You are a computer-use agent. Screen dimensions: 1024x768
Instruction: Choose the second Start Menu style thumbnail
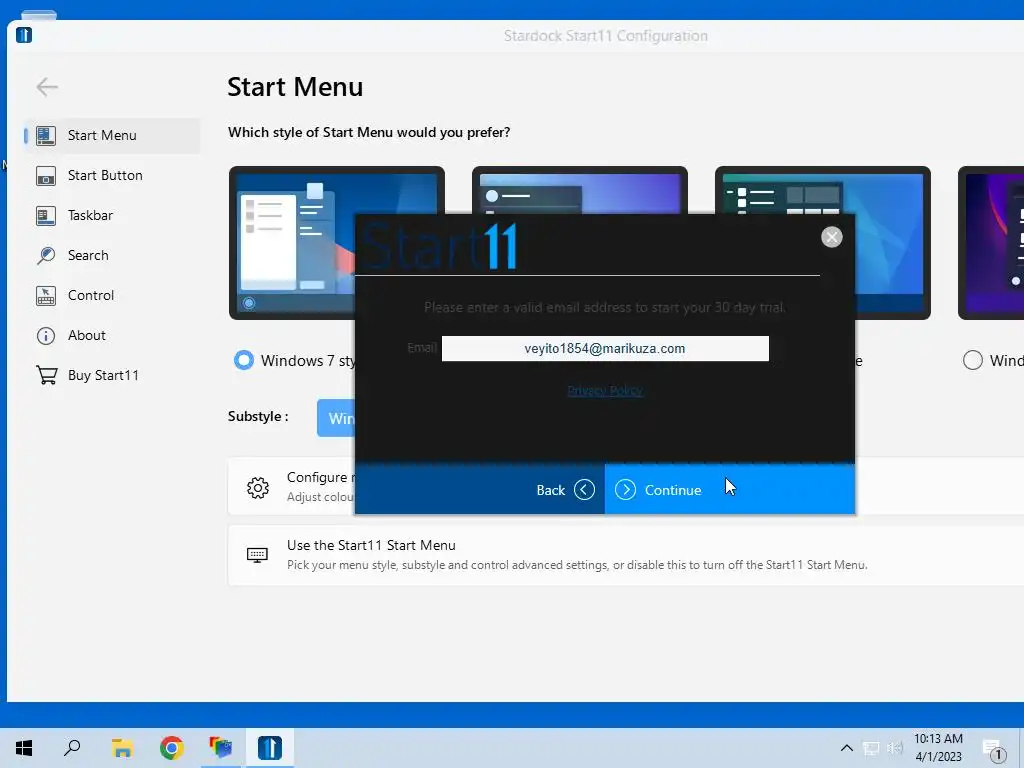[x=579, y=189]
